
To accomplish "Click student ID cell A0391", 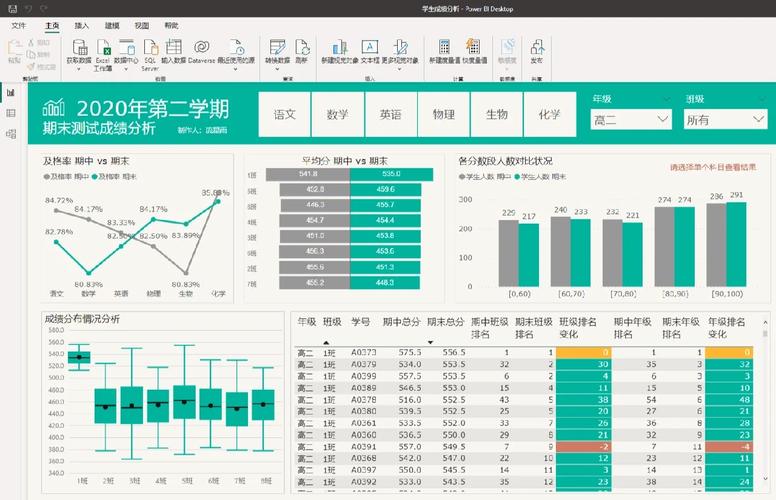I will (364, 447).
